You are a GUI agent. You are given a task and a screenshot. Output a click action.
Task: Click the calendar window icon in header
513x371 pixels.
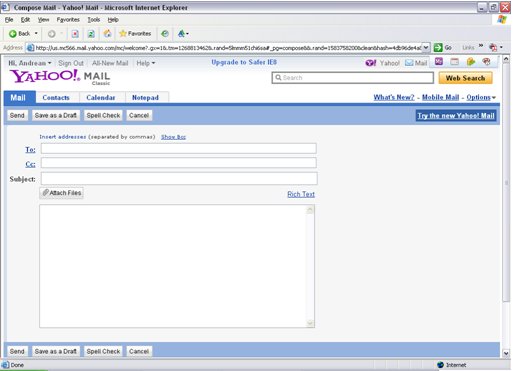point(455,62)
